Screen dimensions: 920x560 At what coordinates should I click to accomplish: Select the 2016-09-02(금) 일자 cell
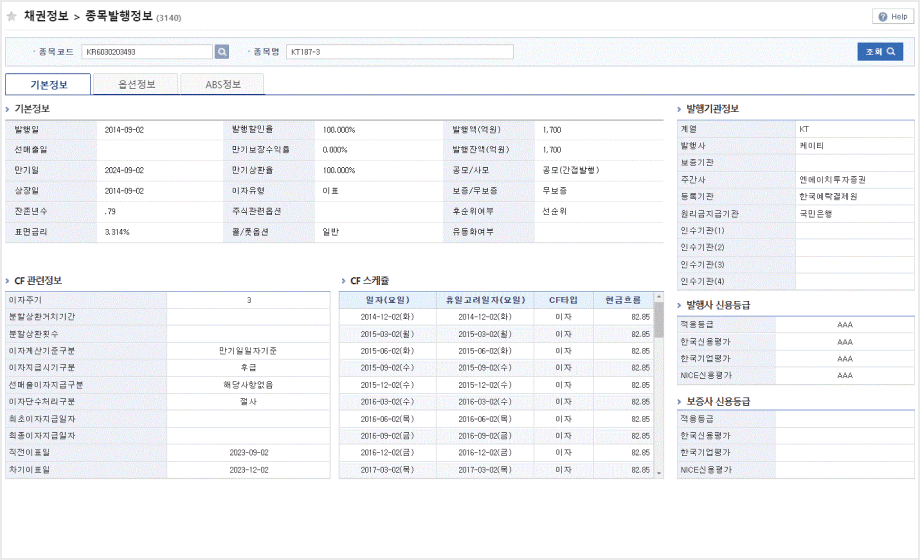pyautogui.click(x=387, y=436)
